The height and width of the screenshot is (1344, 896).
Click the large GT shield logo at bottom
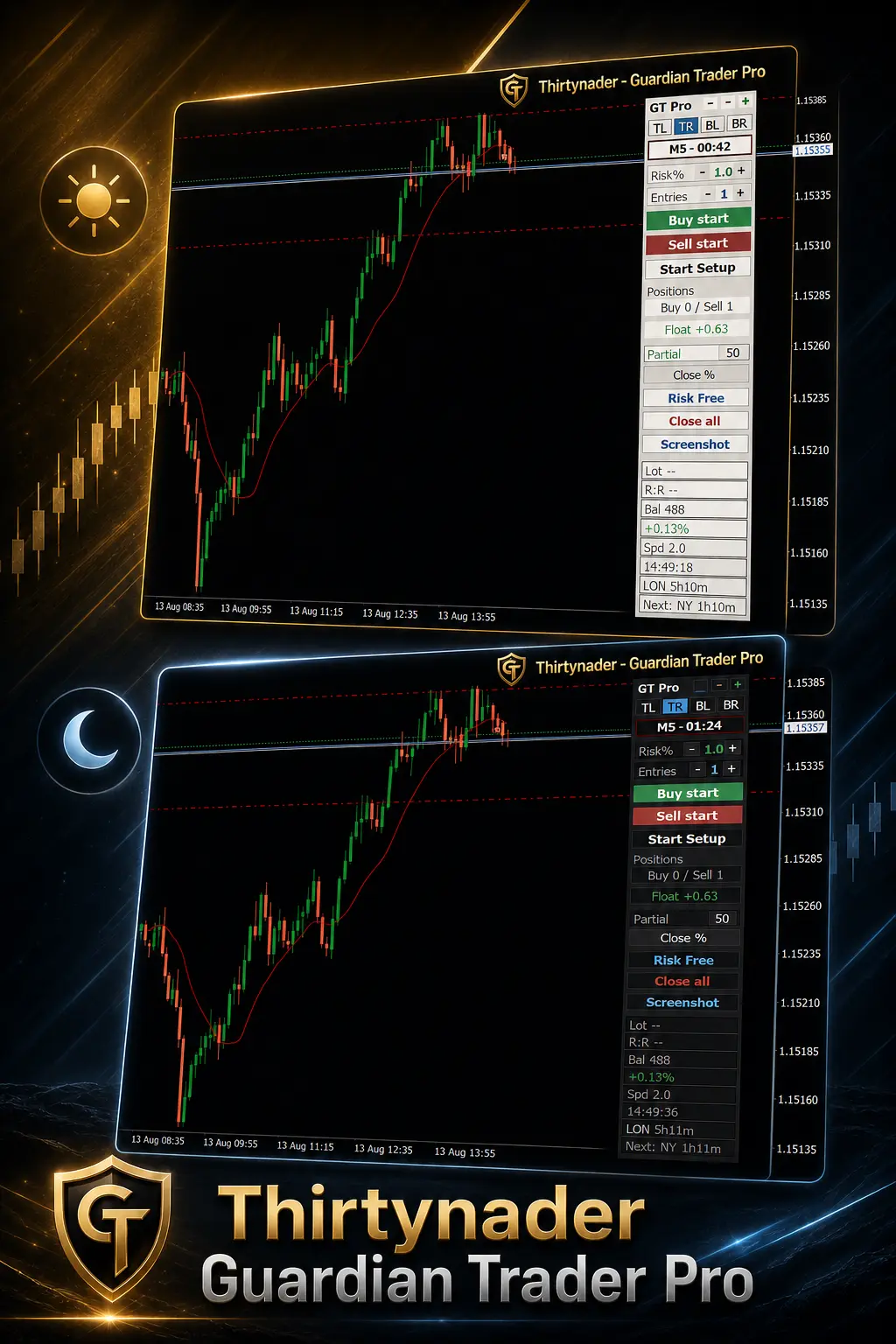click(x=112, y=1227)
